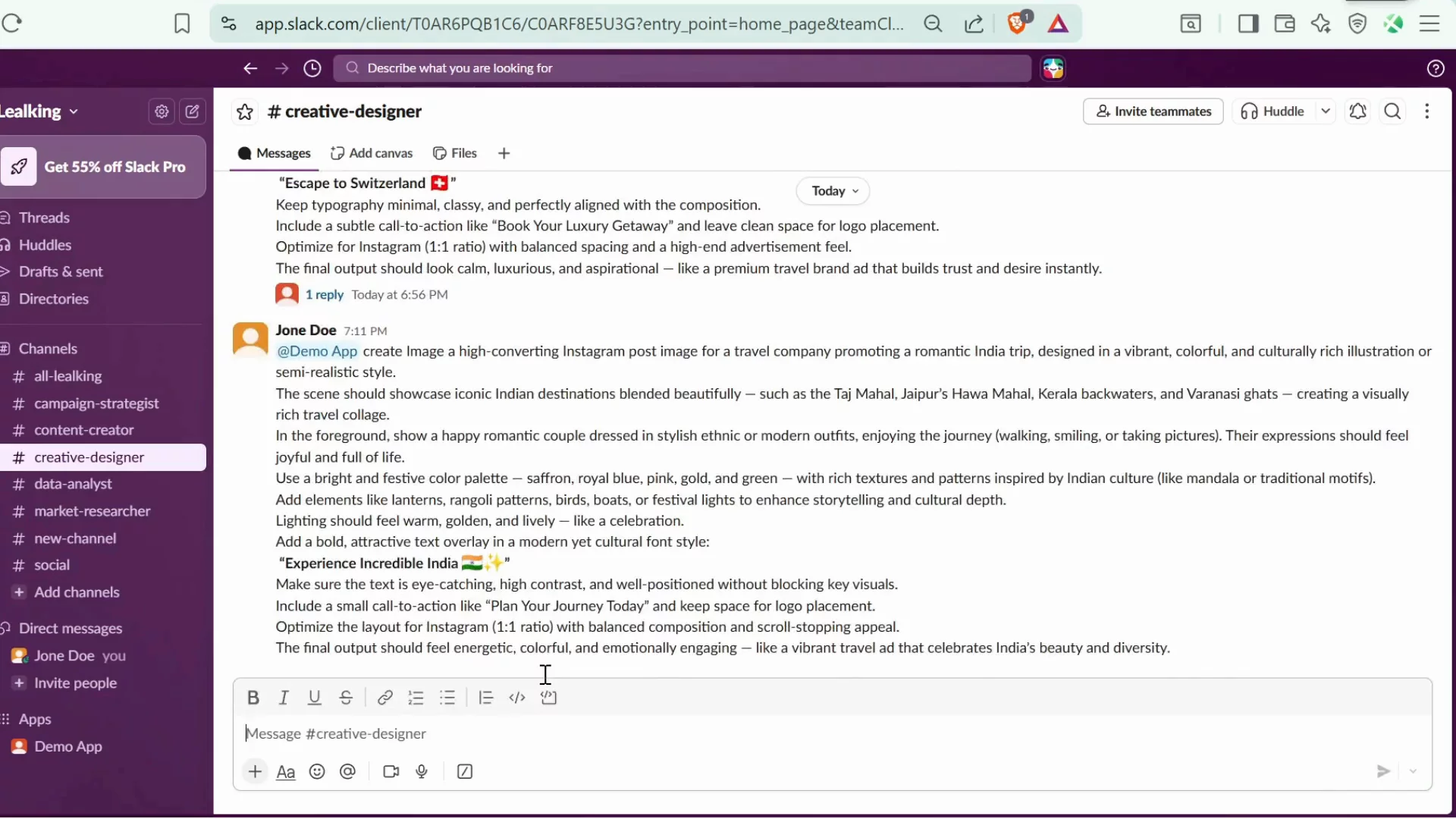Open market-researcher channel
The height and width of the screenshot is (819, 1456).
point(92,511)
